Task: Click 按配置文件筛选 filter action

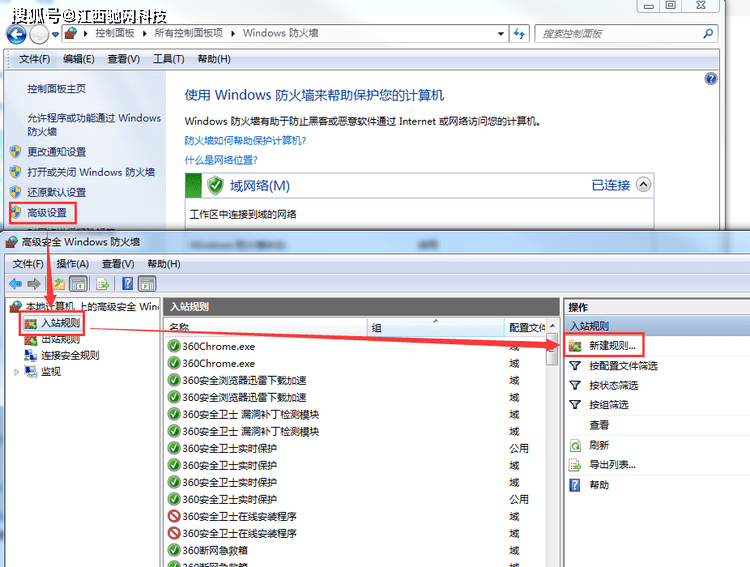Action: point(623,366)
